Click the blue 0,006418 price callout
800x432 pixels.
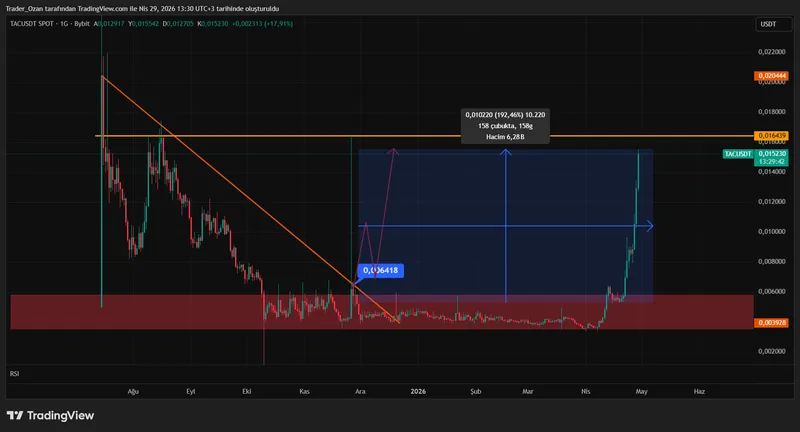[381, 270]
